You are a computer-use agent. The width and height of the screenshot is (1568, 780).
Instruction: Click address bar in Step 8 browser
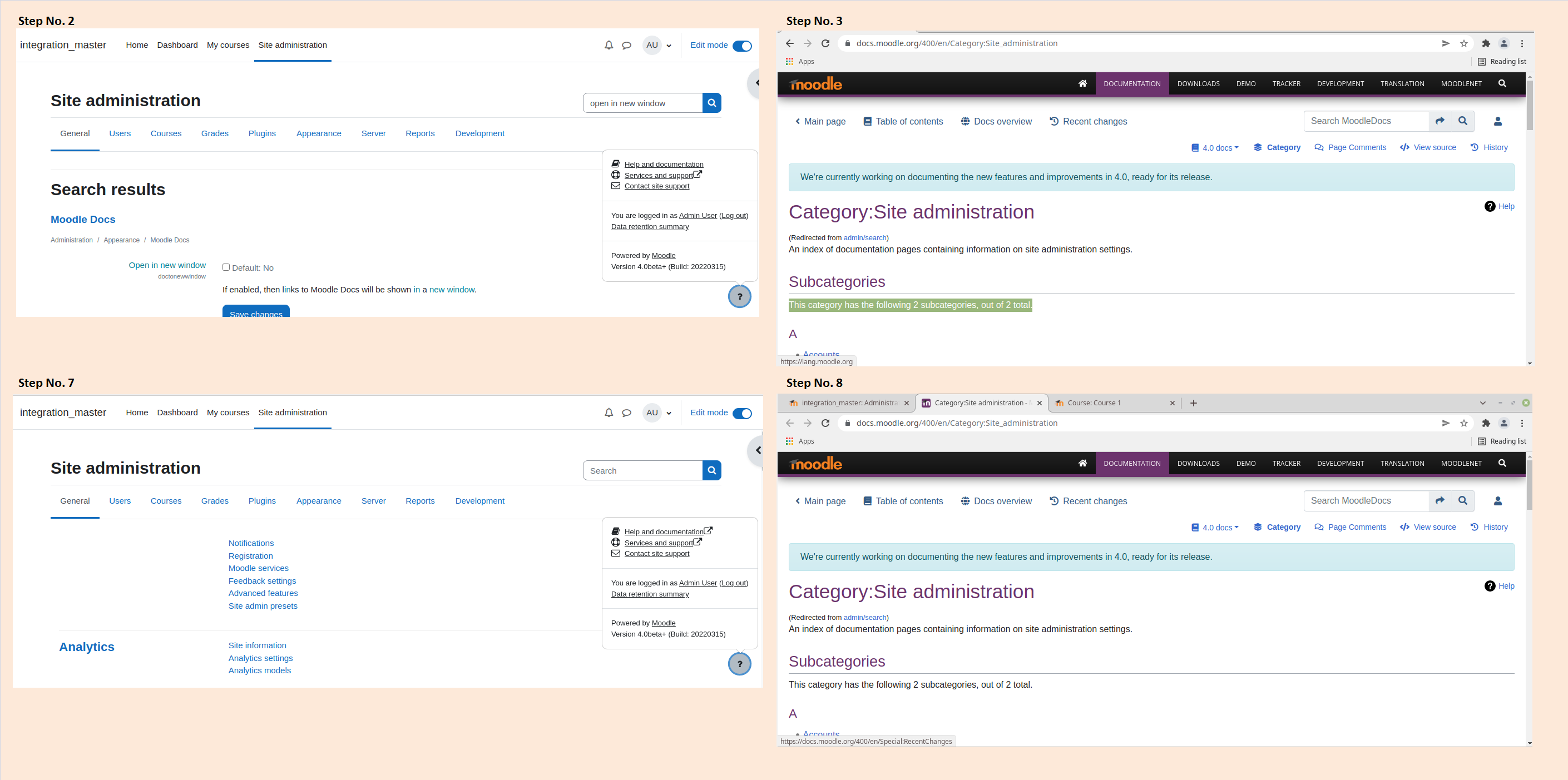pyautogui.click(x=1138, y=423)
